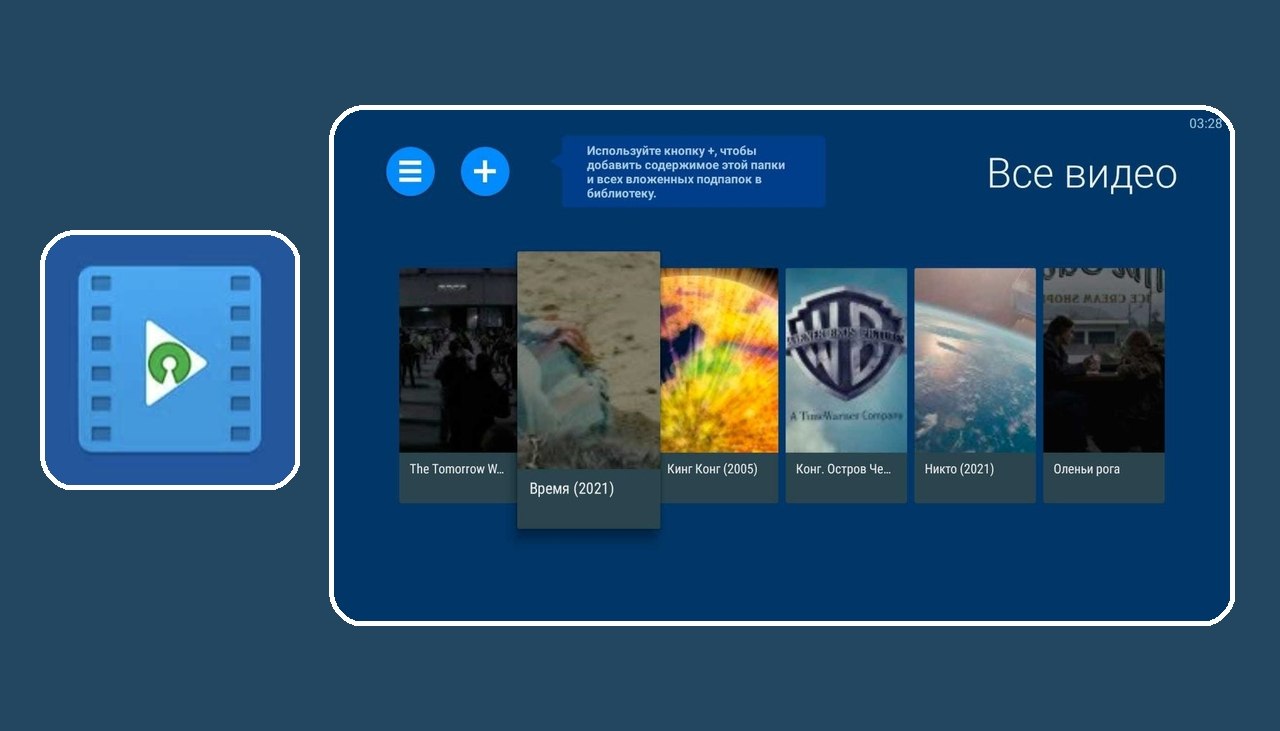Click the plus add-content button
This screenshot has width=1280, height=731.
pos(485,171)
